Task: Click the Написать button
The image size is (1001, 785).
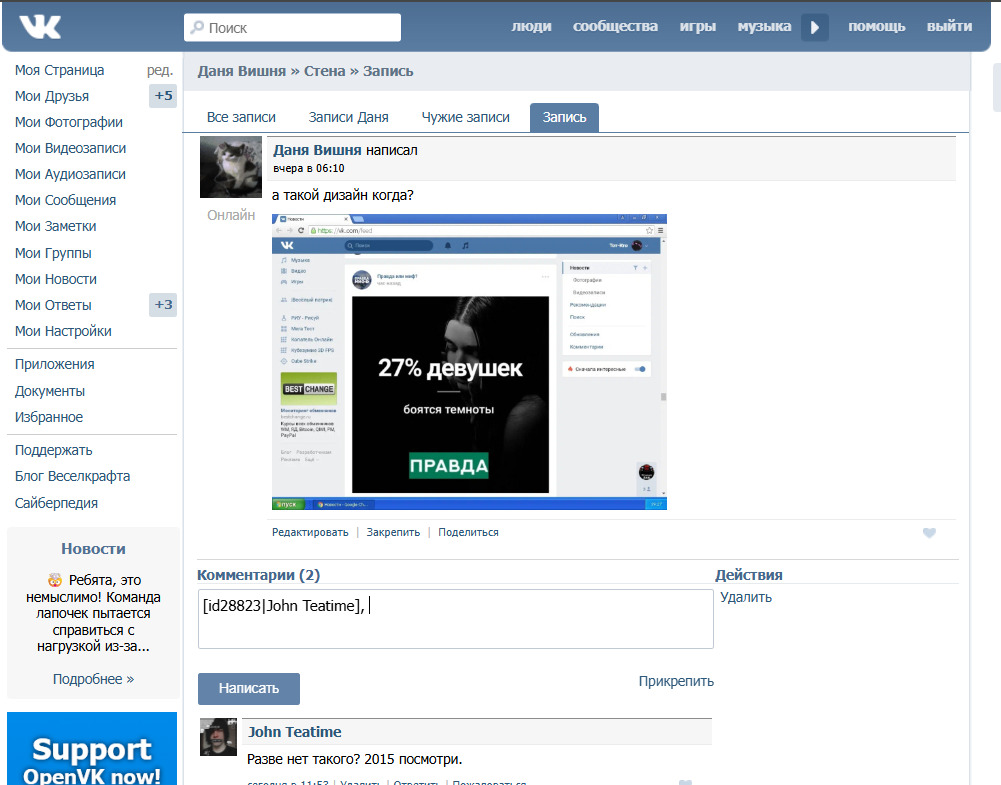Action: pos(249,689)
